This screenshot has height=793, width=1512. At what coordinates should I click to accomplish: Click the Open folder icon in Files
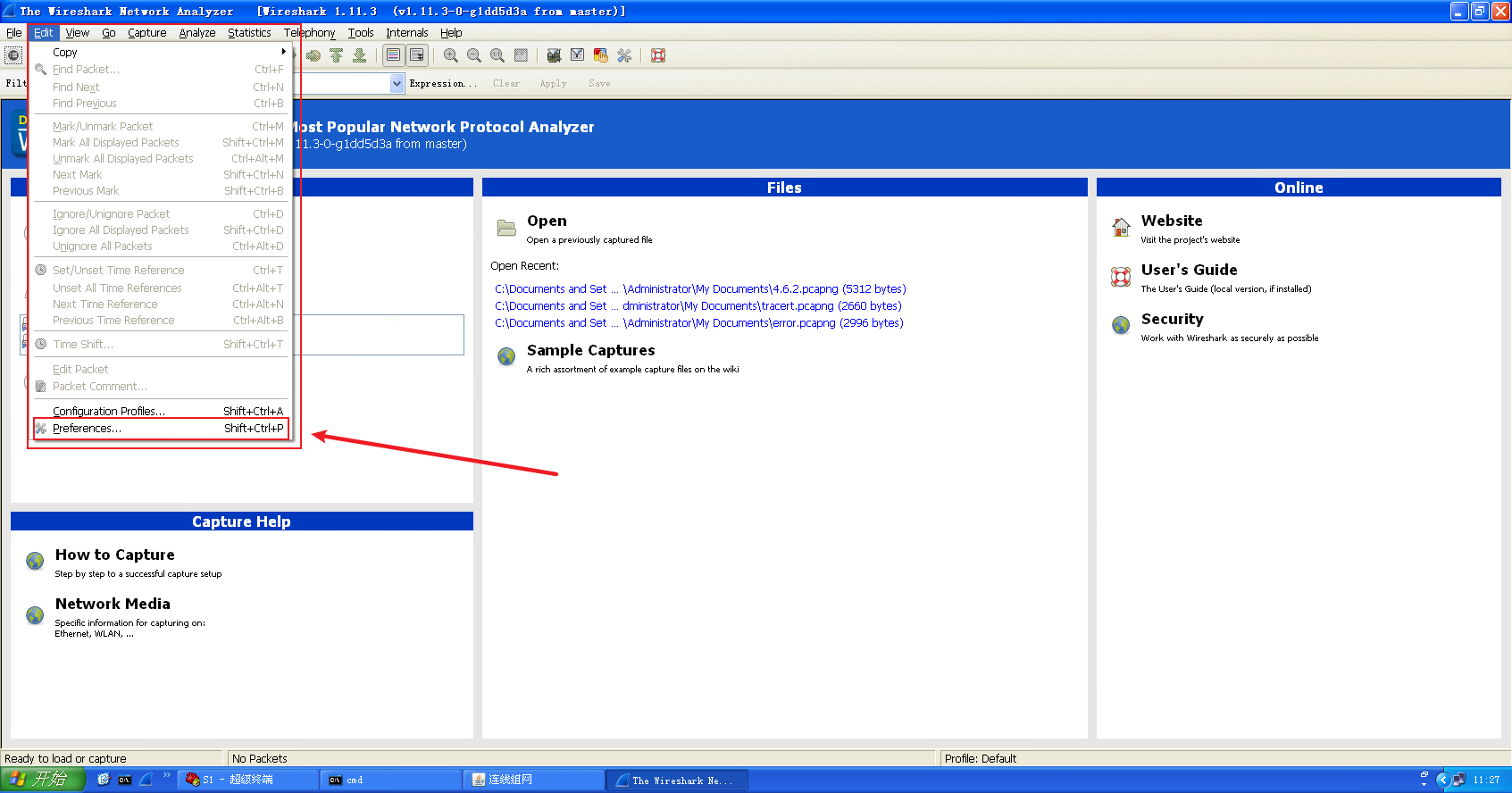point(506,228)
